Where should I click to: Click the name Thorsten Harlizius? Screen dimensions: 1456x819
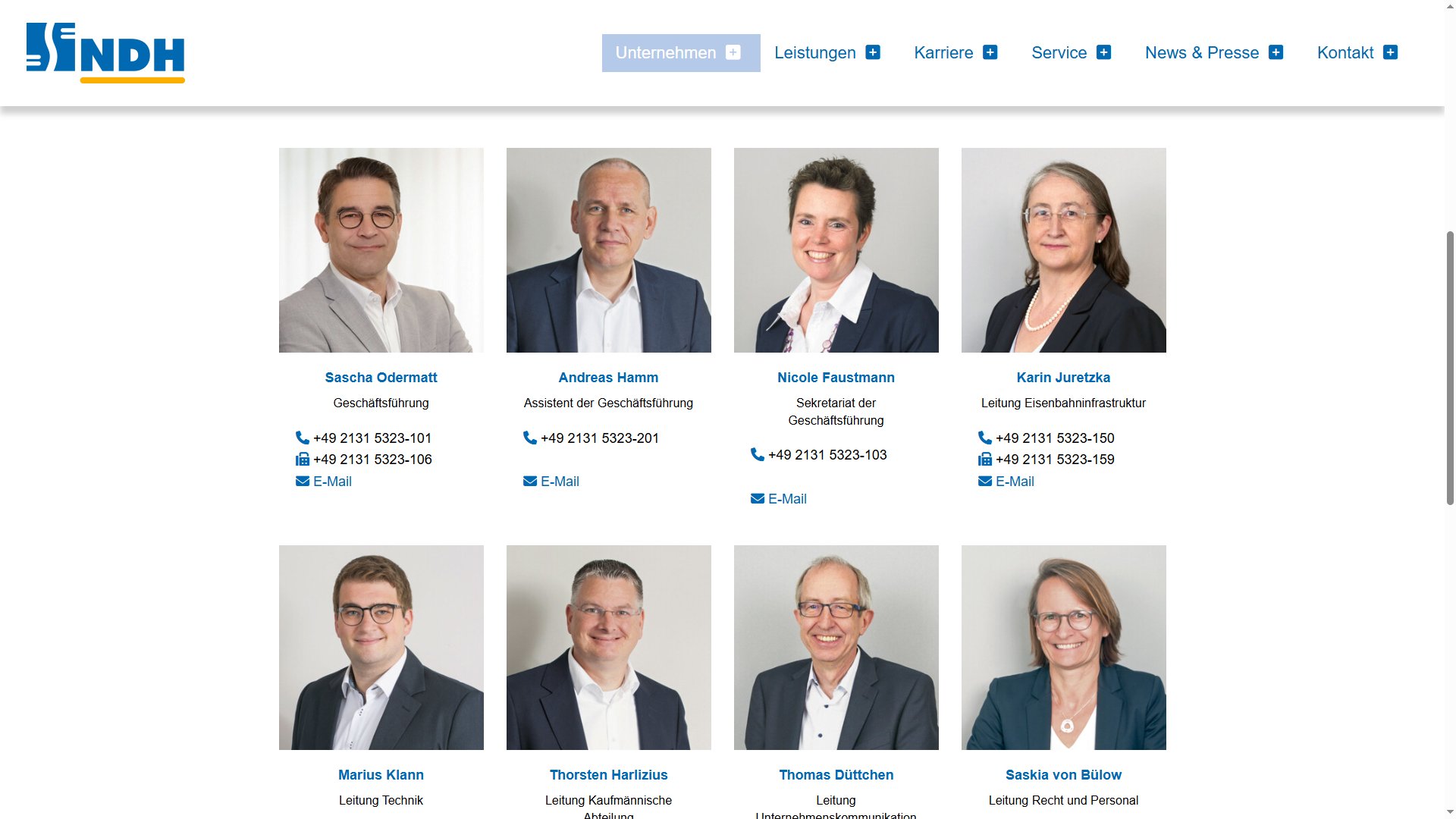tap(608, 774)
